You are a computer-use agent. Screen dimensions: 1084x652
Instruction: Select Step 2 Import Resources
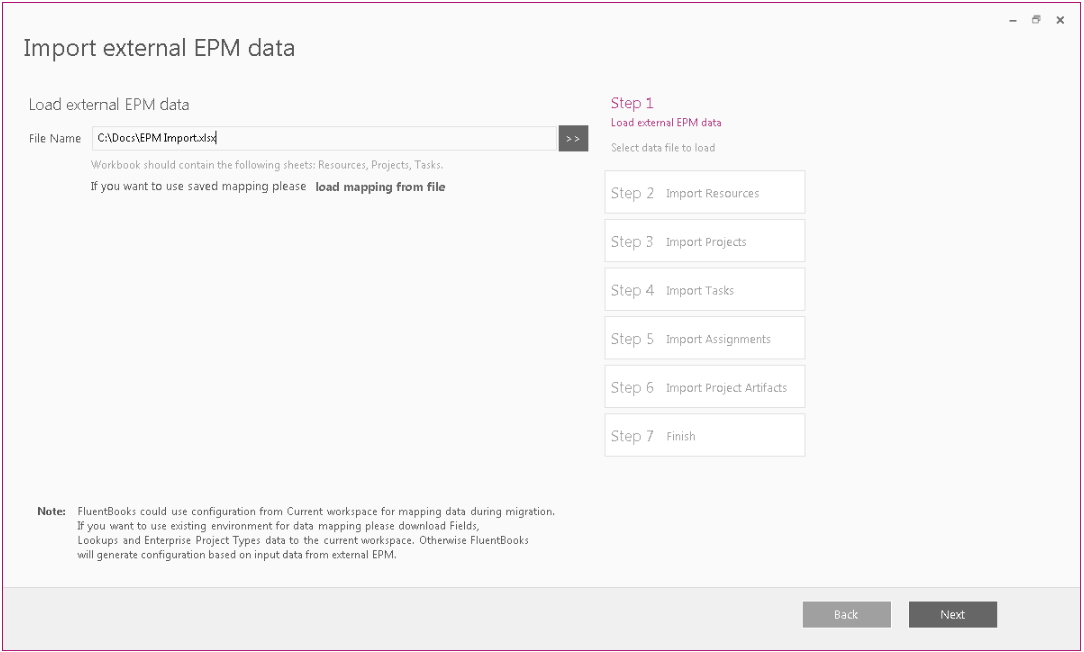point(704,192)
